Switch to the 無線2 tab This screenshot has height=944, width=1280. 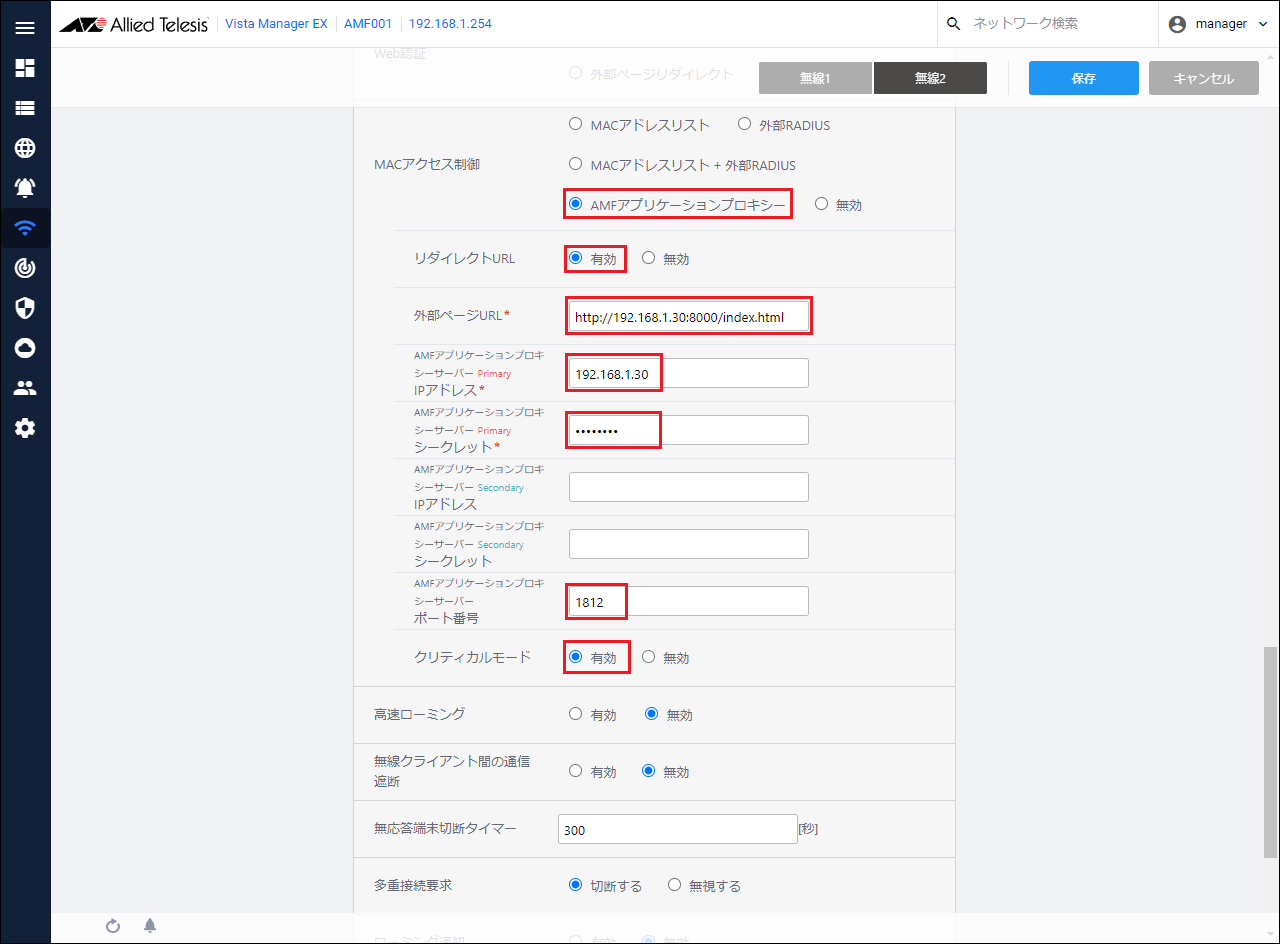(x=930, y=78)
